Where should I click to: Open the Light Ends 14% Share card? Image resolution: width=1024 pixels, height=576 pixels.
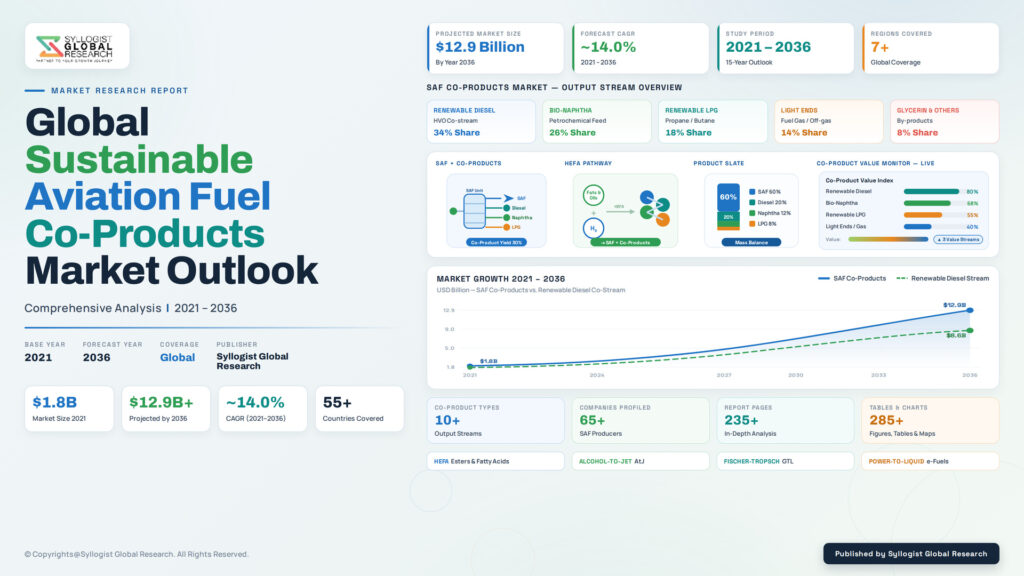tap(829, 121)
